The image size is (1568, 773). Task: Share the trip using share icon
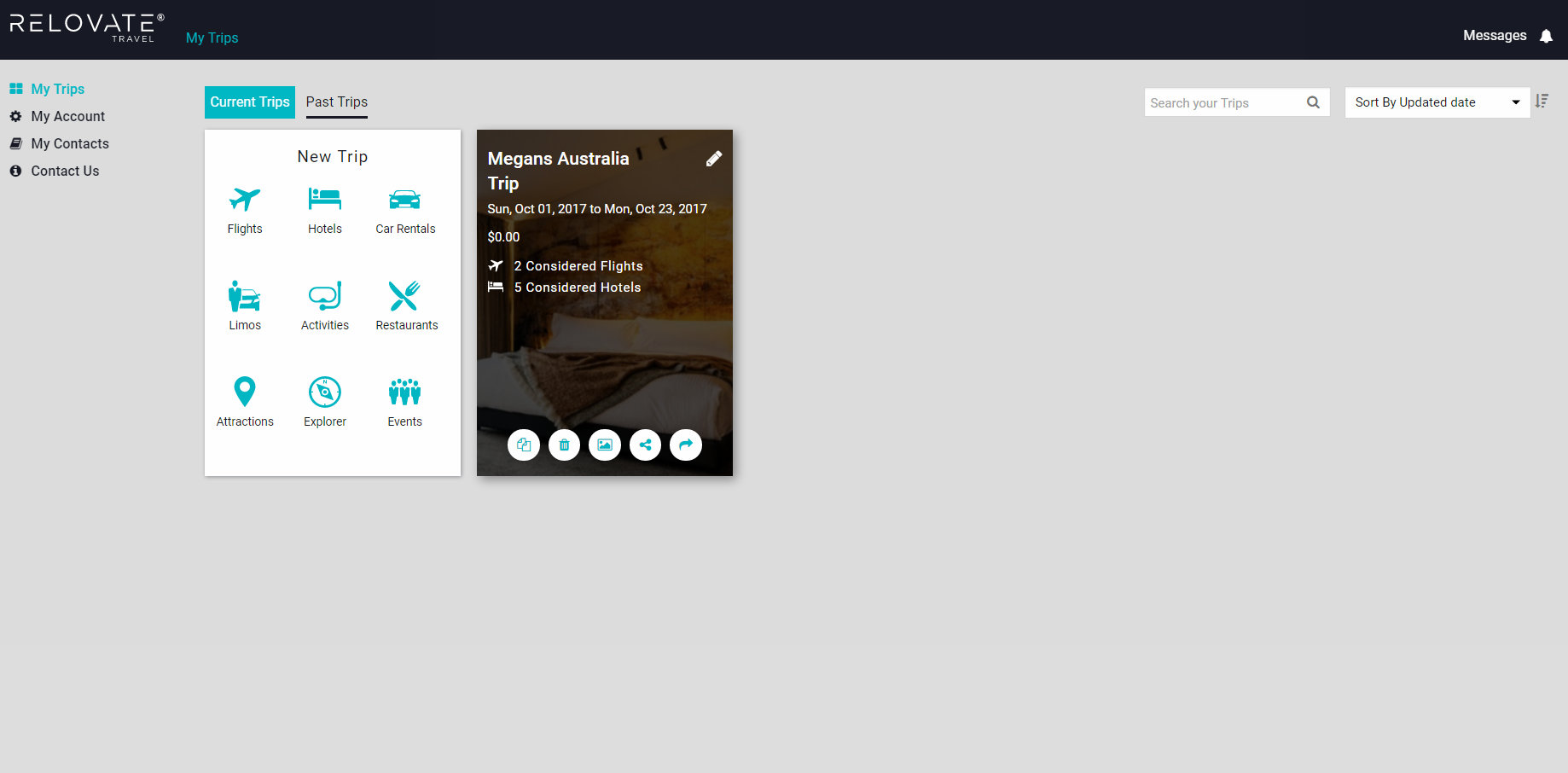[645, 445]
